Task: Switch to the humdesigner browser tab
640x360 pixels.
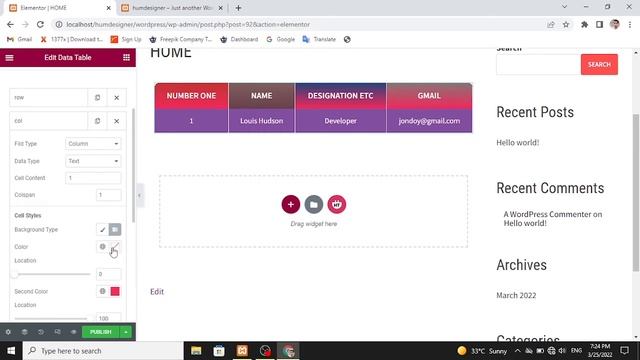Action: pos(171,8)
